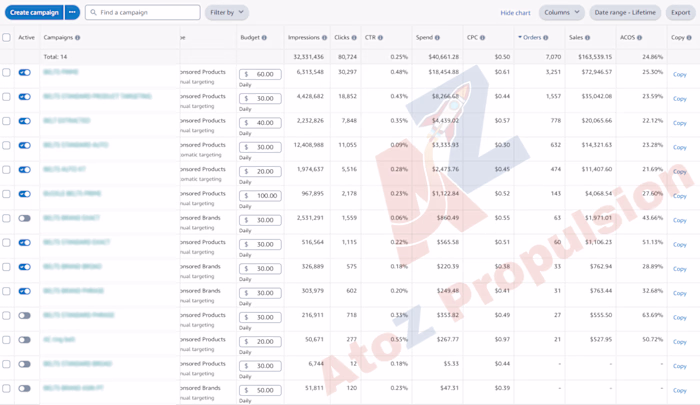
Task: Select checkbox for row with 4,428,682 impressions
Action: [6, 96]
